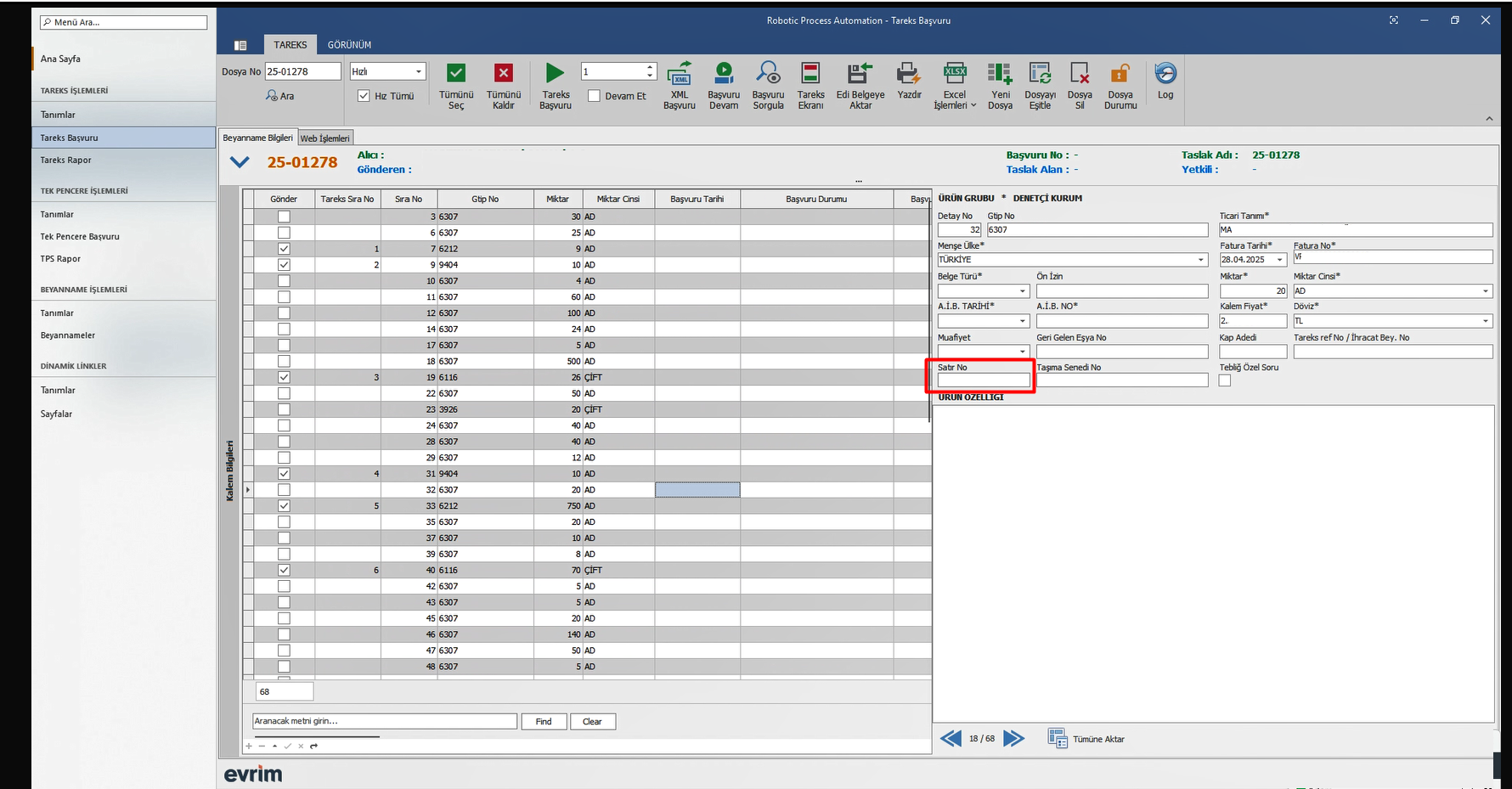Screen dimensions: 1512x789
Task: Select the TAREKS ribbon tab
Action: (x=291, y=45)
